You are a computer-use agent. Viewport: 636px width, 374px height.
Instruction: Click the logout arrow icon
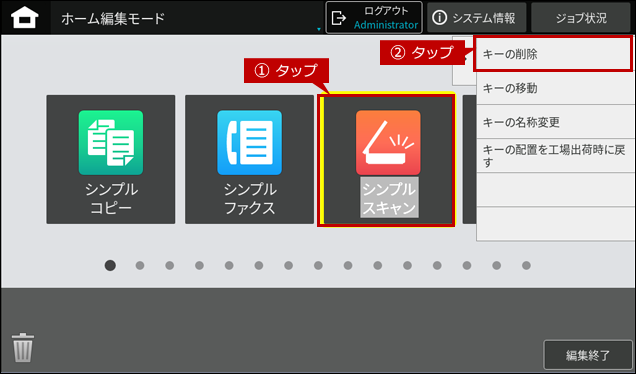pyautogui.click(x=339, y=18)
